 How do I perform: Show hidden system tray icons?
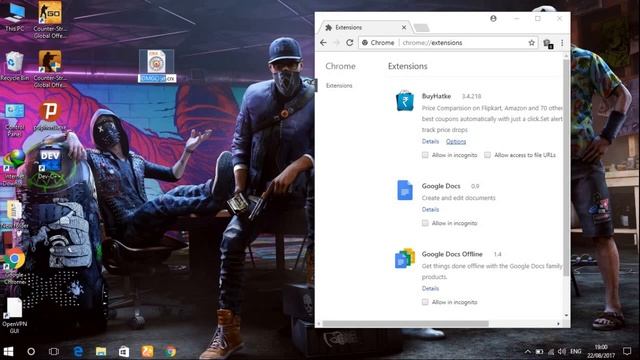click(527, 351)
